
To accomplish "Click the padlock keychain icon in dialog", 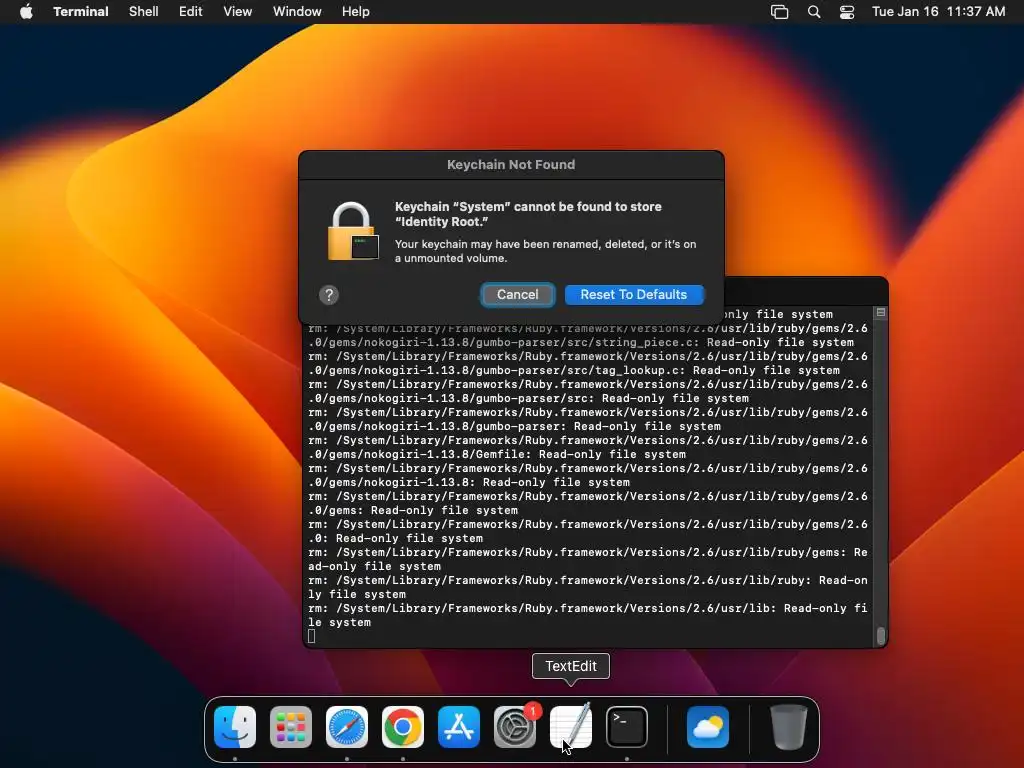I will [353, 231].
